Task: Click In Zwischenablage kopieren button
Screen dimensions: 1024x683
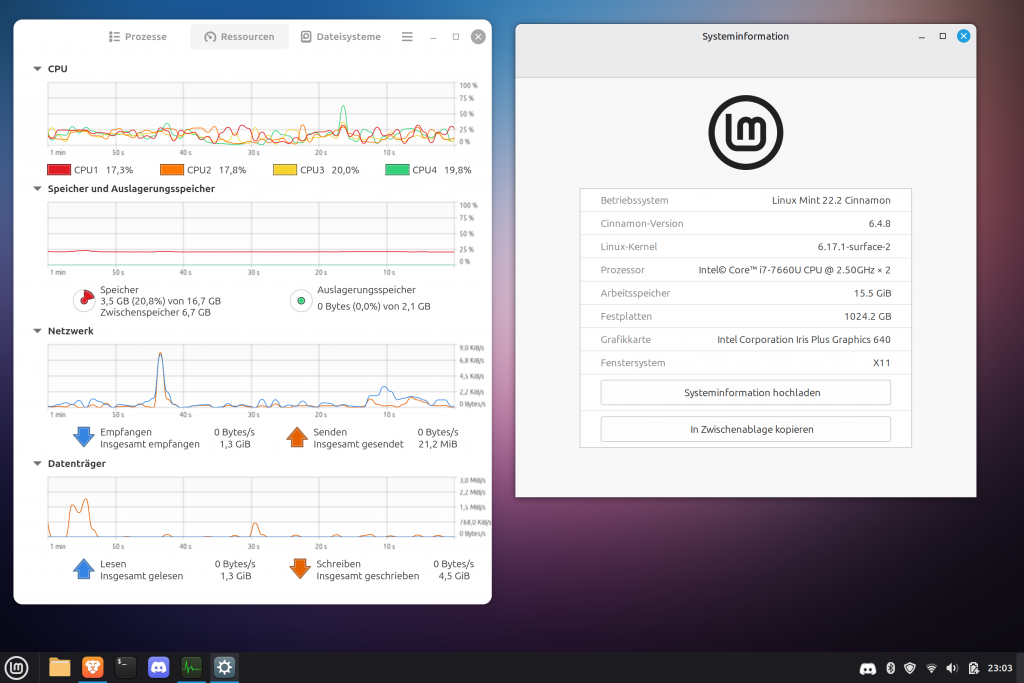Action: tap(745, 429)
